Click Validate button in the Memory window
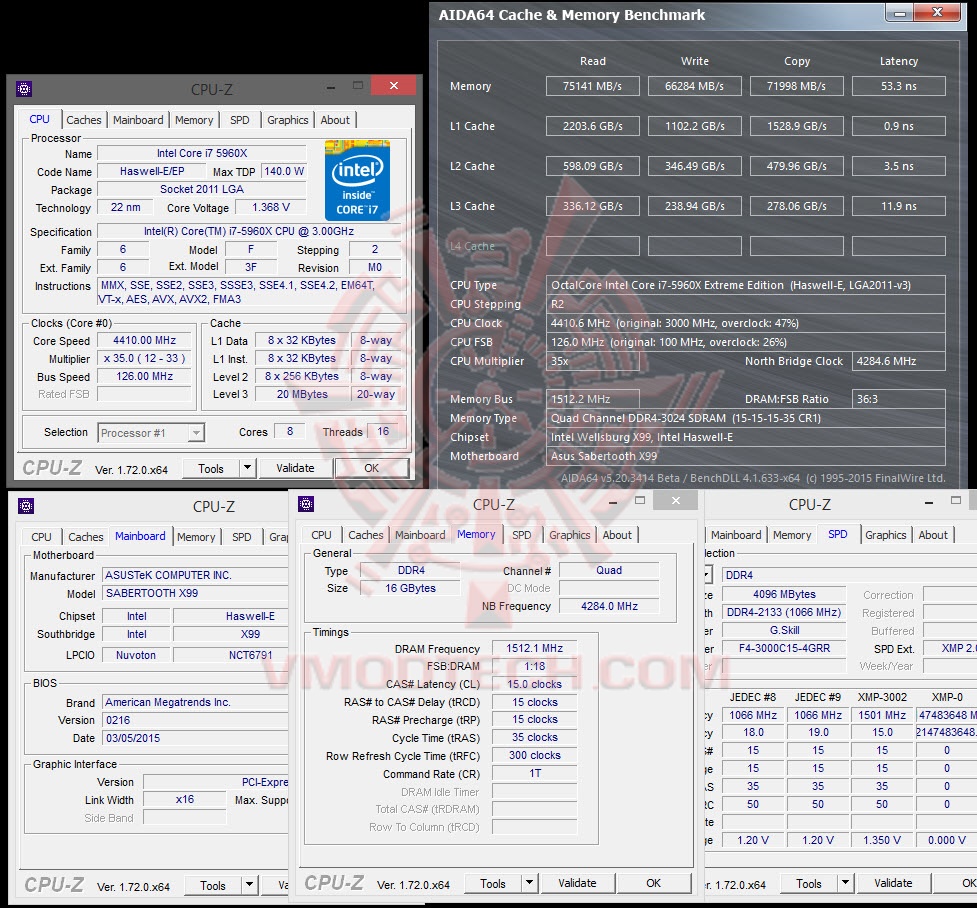 click(x=578, y=883)
